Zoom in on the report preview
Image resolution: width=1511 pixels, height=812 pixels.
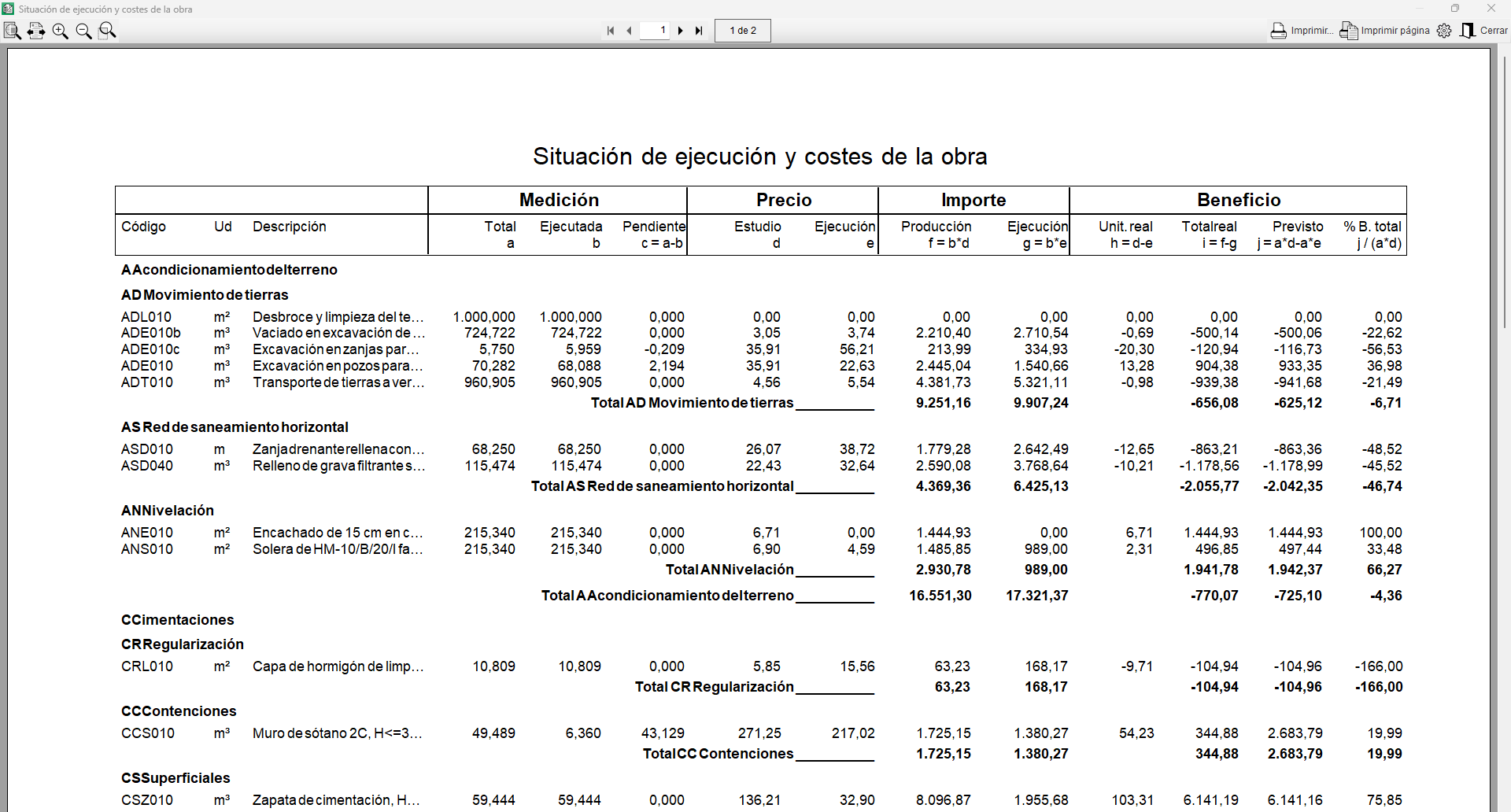60,31
